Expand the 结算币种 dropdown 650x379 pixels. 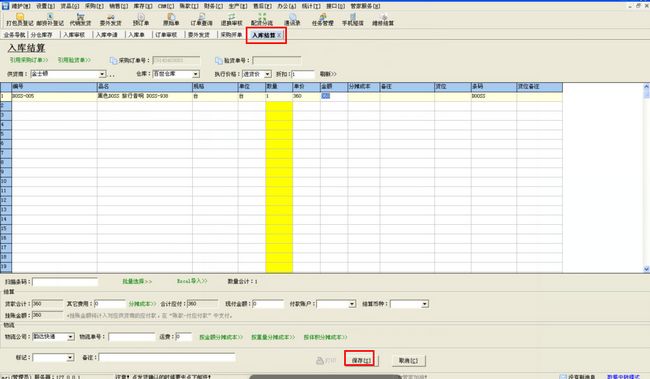tap(424, 304)
